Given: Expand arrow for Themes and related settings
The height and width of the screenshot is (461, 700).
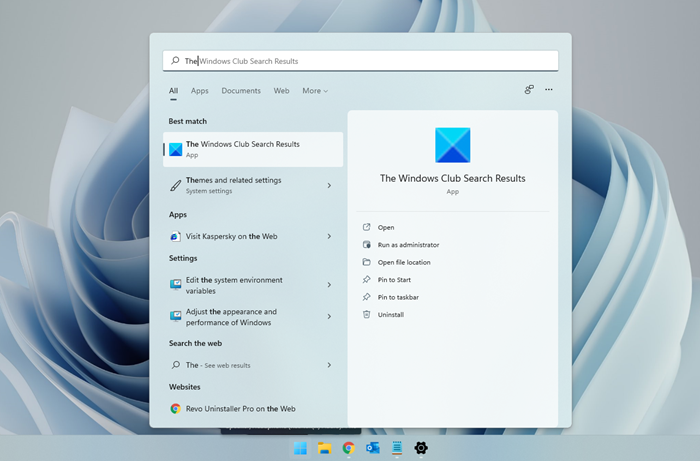Looking at the screenshot, I should [x=329, y=185].
